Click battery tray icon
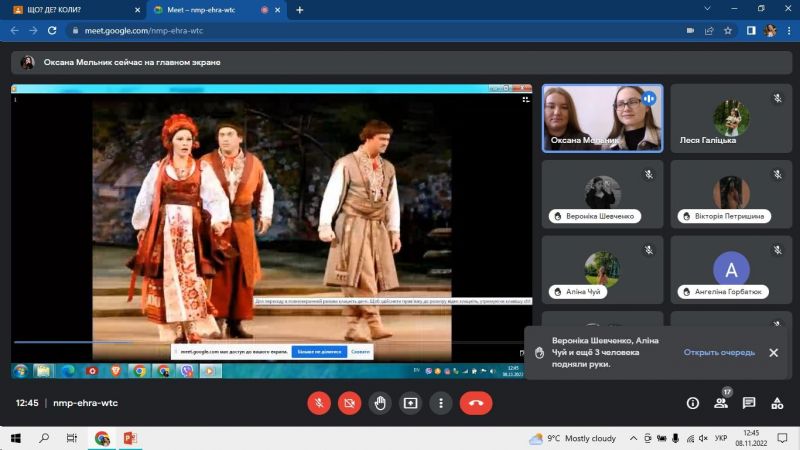 point(662,438)
